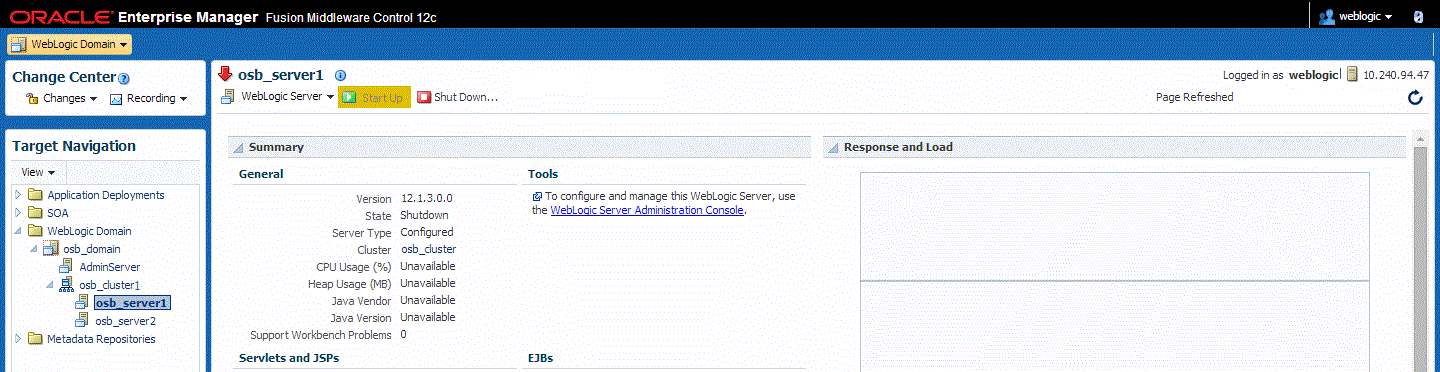
Task: Collapse the osb_cluster1 tree node
Action: (50, 285)
